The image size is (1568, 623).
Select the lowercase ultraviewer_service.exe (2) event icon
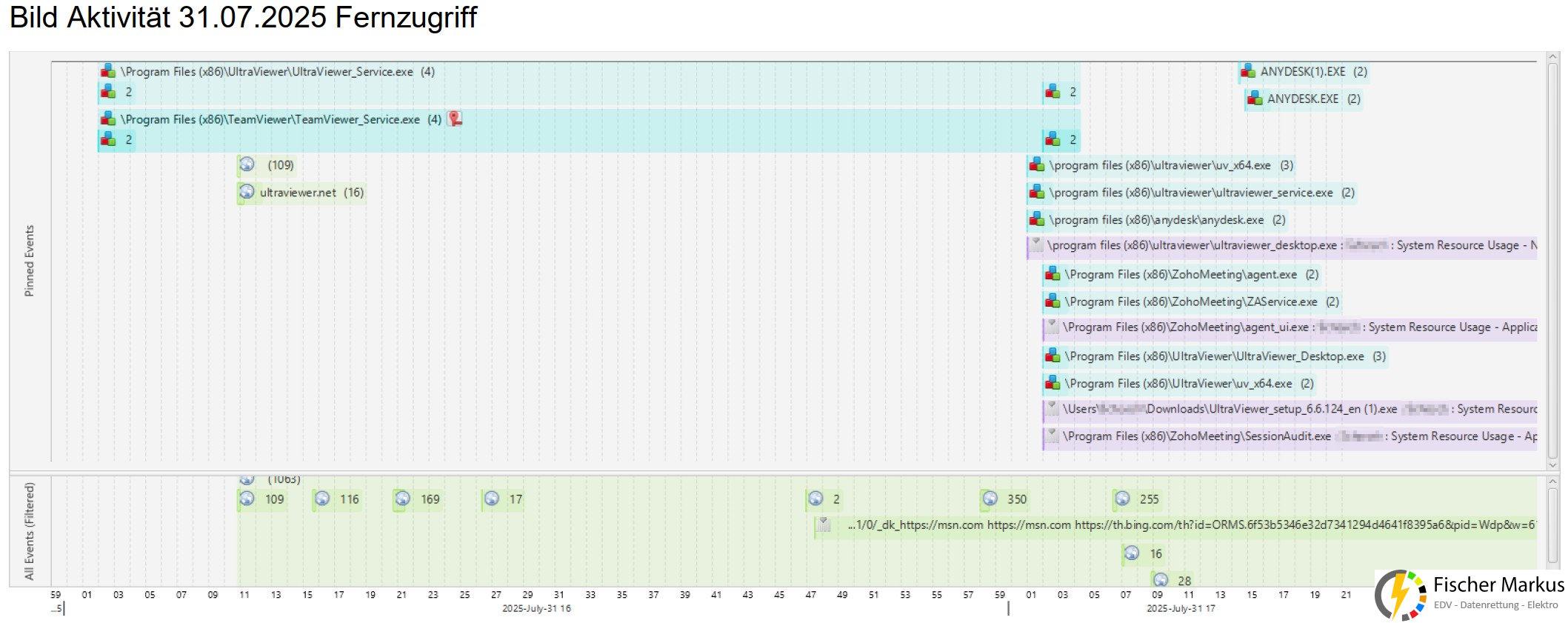click(1037, 192)
